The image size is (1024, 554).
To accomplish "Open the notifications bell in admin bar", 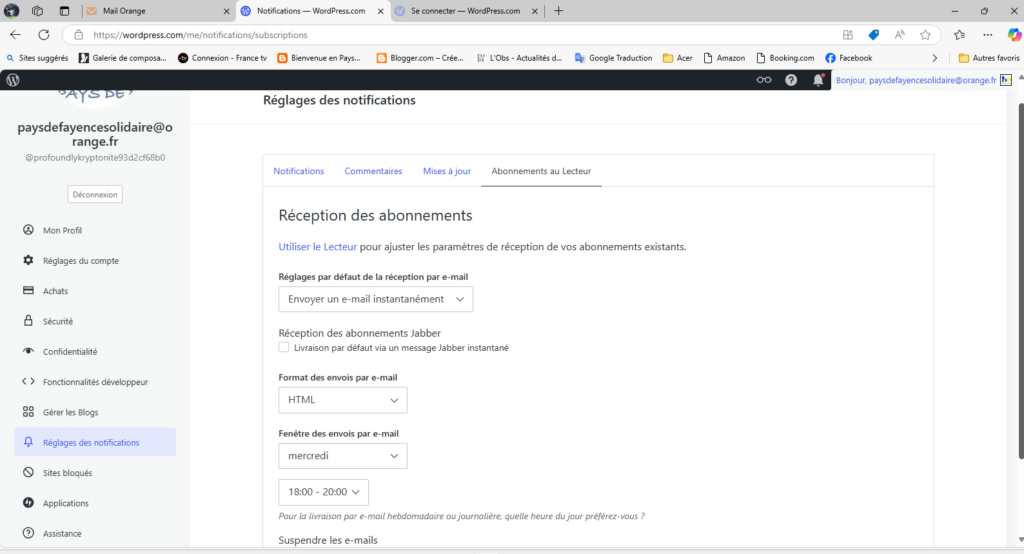I will (x=819, y=80).
